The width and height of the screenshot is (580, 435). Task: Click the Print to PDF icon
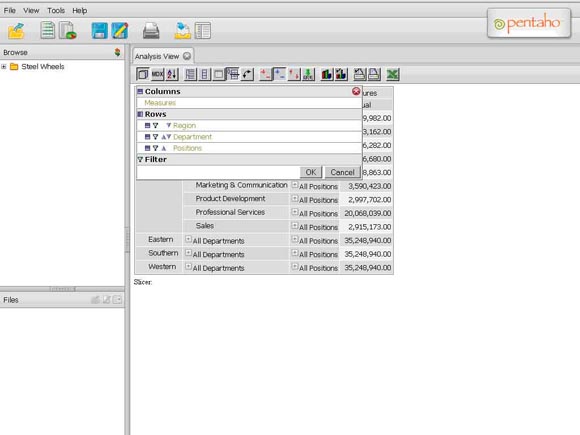click(x=374, y=74)
